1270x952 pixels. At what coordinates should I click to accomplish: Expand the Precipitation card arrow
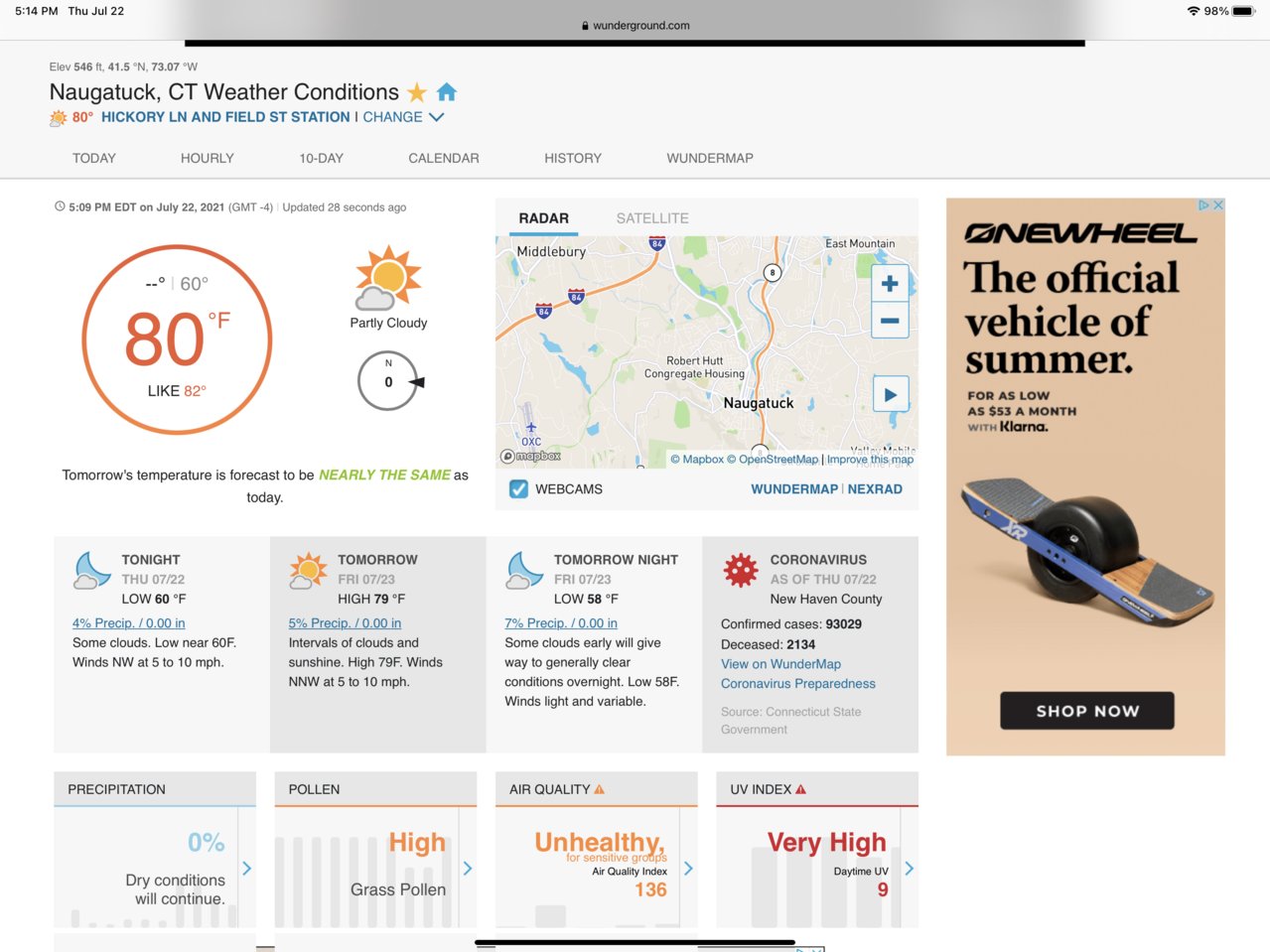pos(246,869)
